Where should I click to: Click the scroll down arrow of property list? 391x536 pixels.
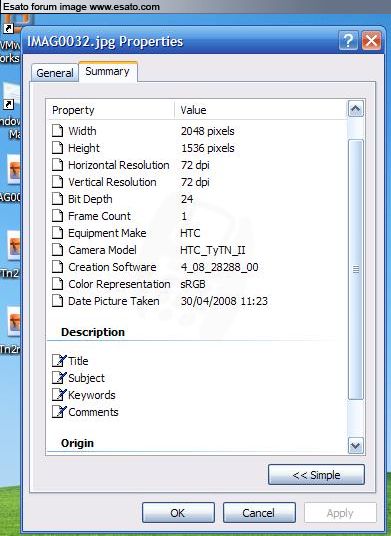pyautogui.click(x=355, y=445)
